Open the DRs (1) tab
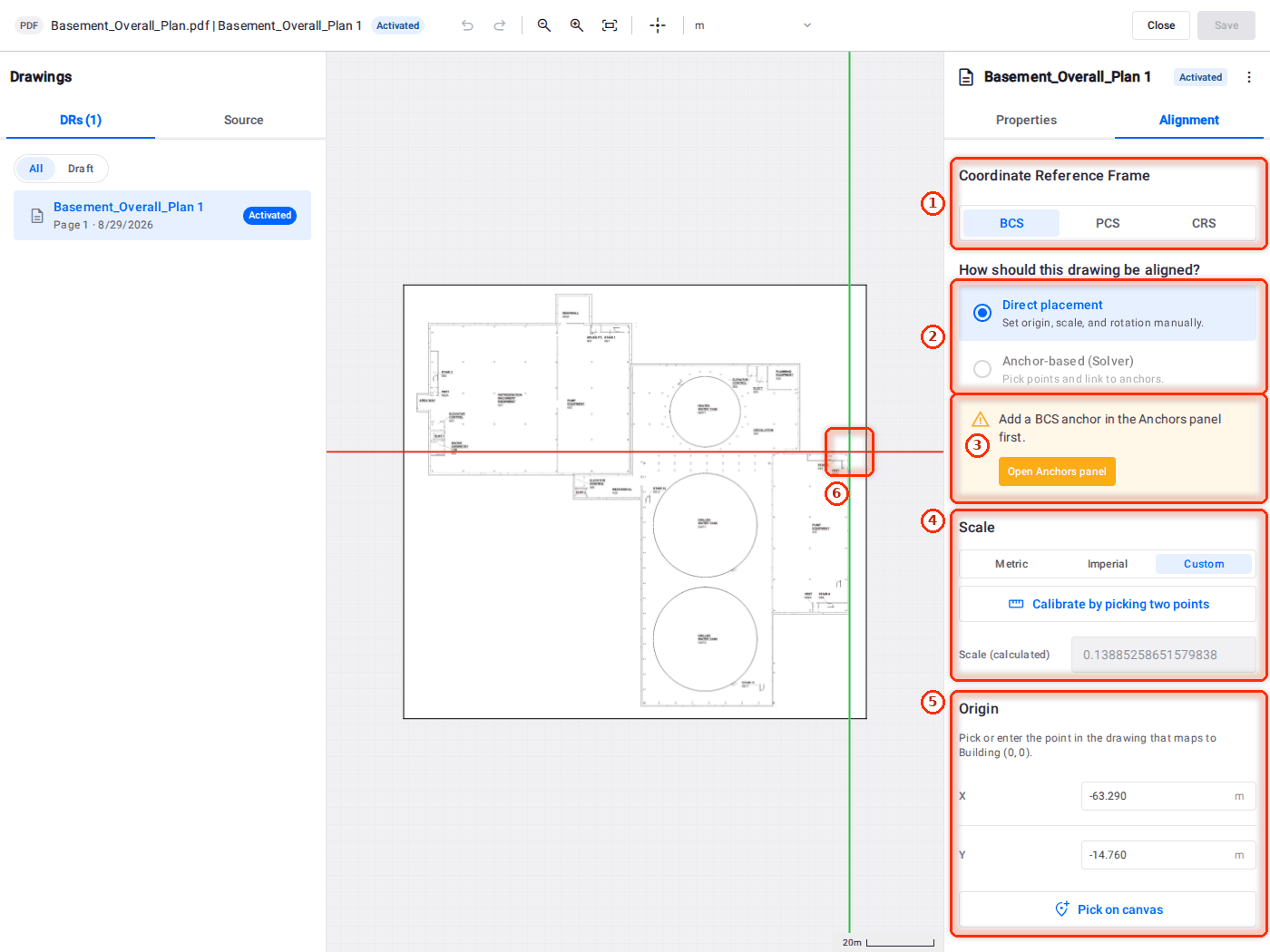 (x=81, y=120)
